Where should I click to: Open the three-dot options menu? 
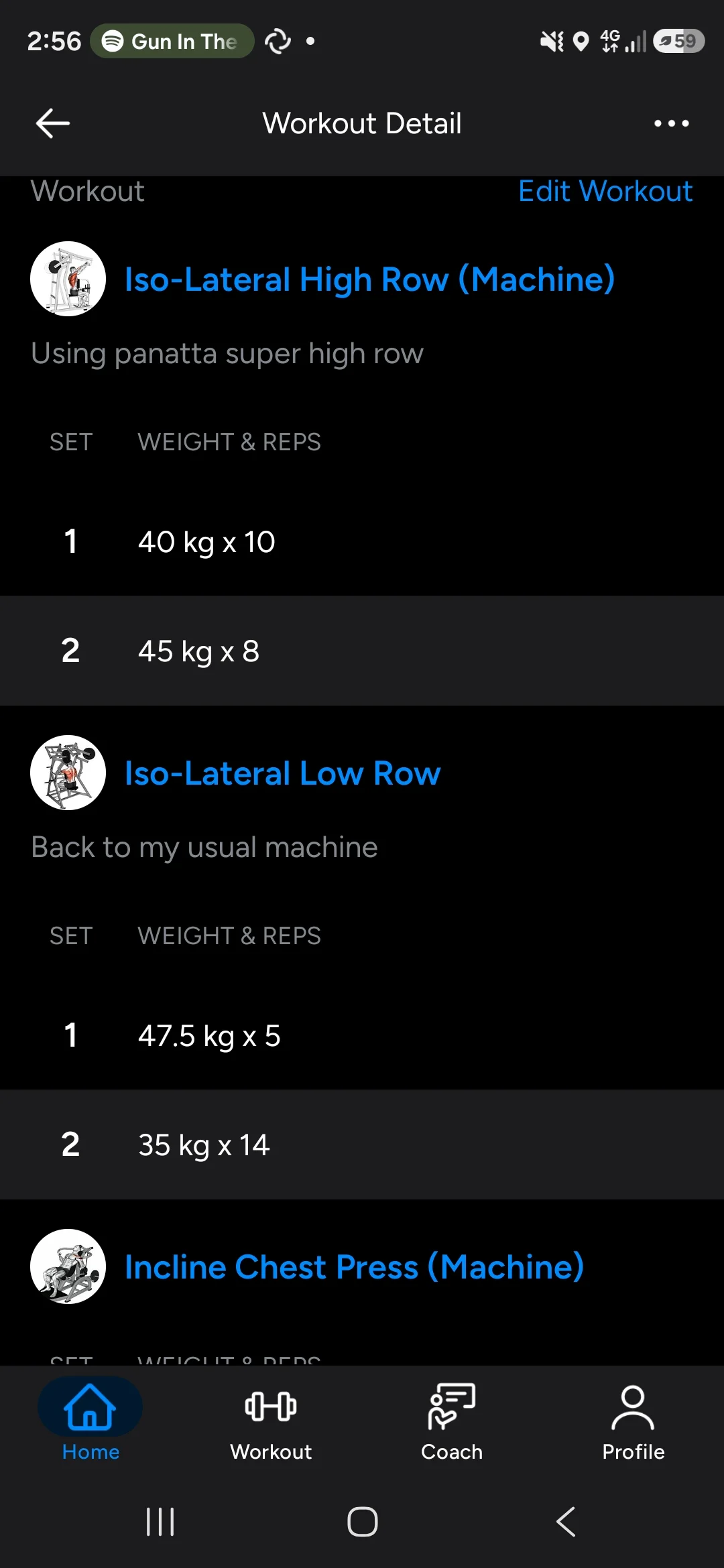coord(671,123)
